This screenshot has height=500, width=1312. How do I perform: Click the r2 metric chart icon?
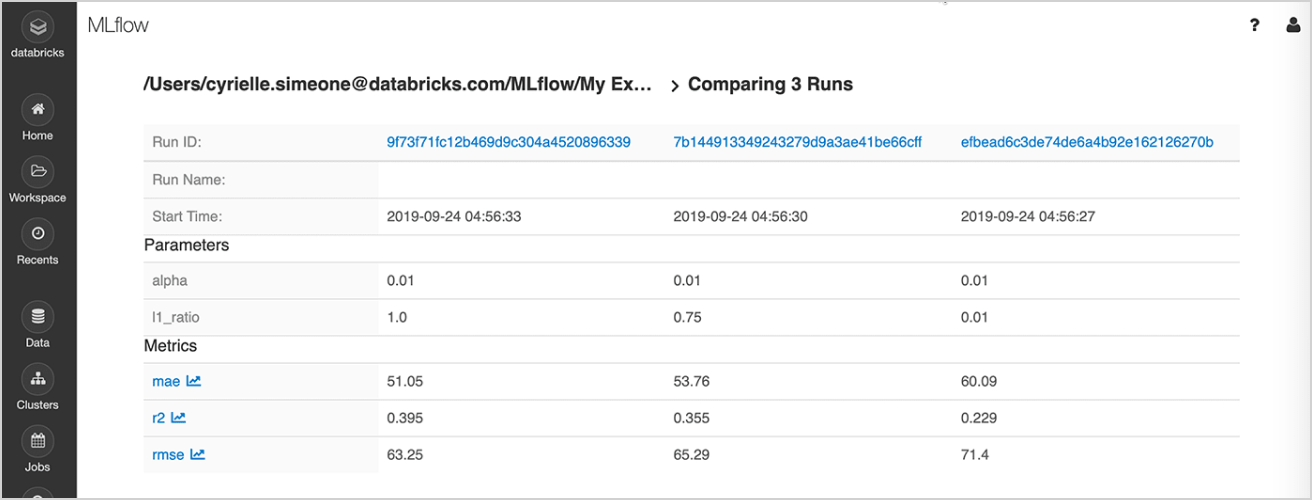(178, 418)
